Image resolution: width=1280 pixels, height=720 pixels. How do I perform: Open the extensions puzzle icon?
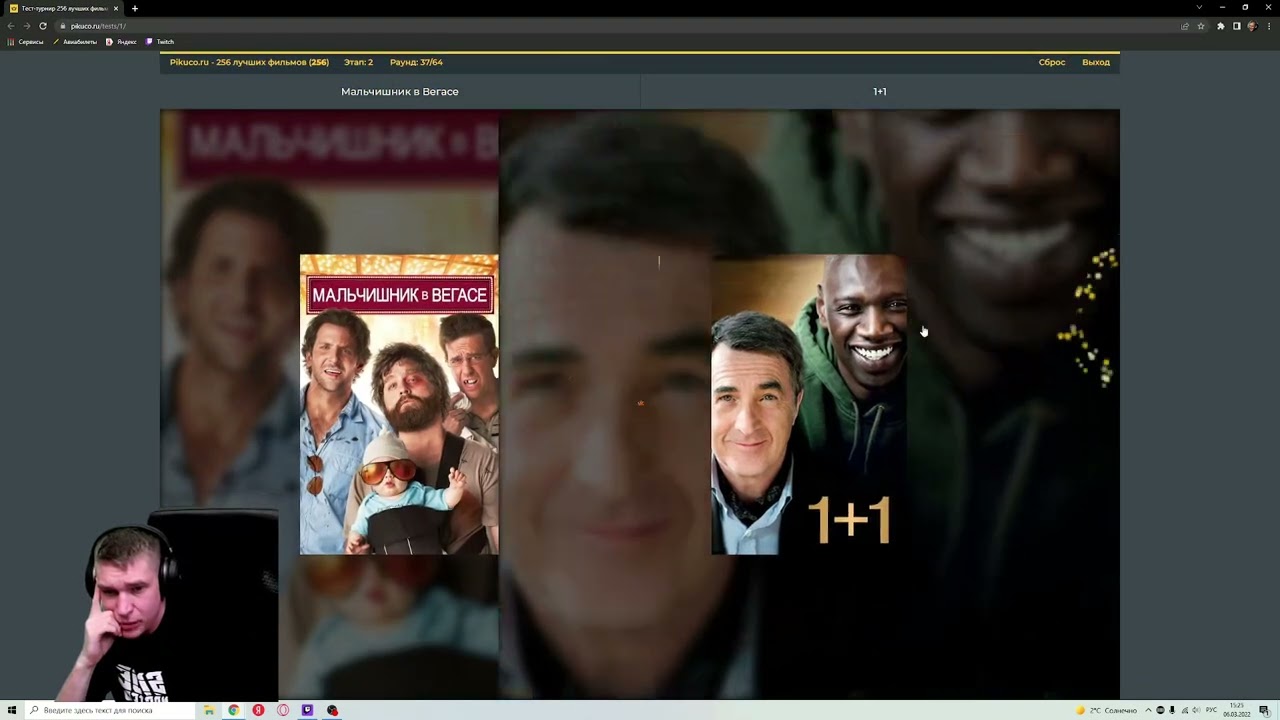[1221, 26]
